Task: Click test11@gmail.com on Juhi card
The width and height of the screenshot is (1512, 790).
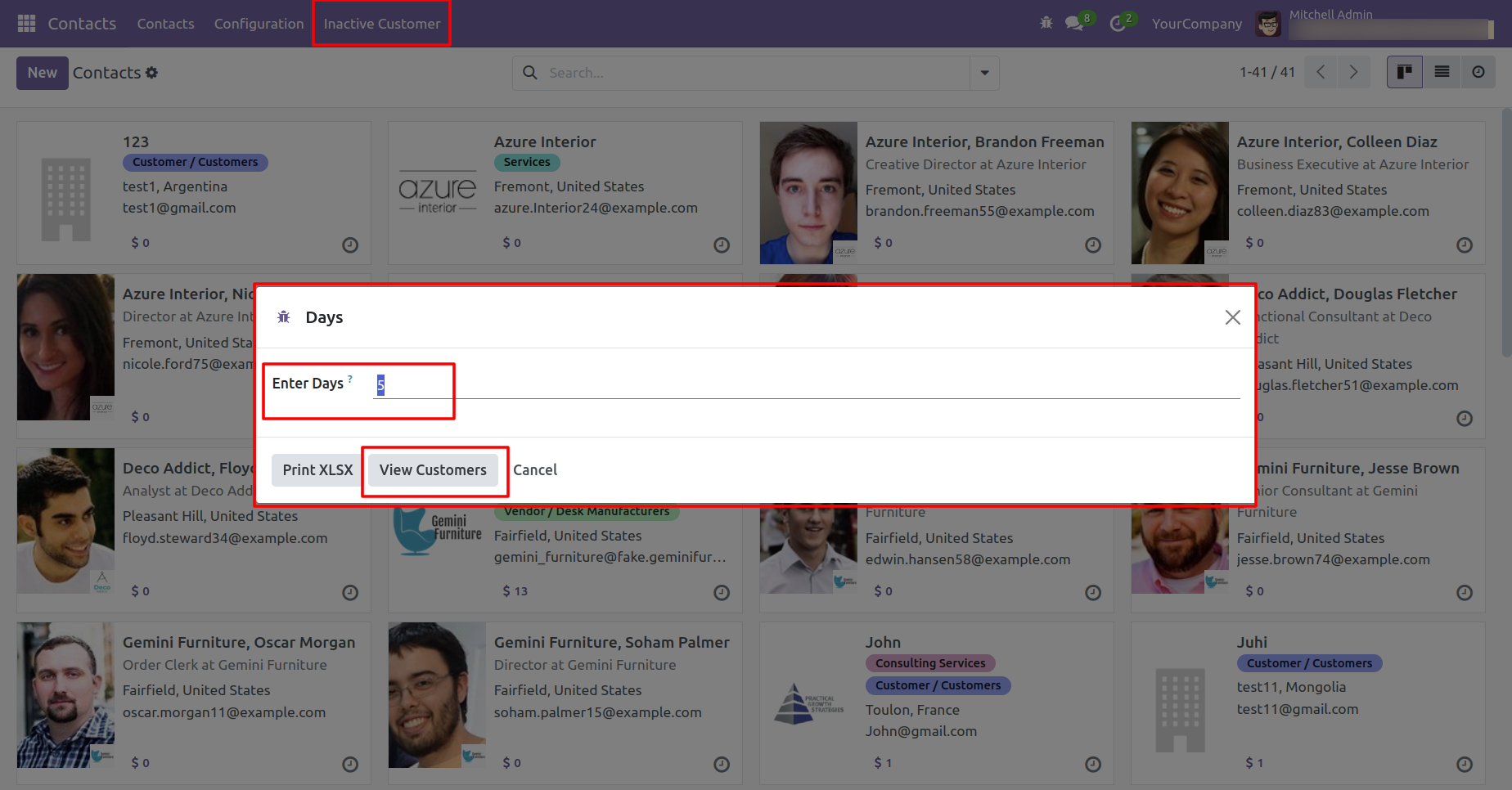Action: [x=1298, y=709]
